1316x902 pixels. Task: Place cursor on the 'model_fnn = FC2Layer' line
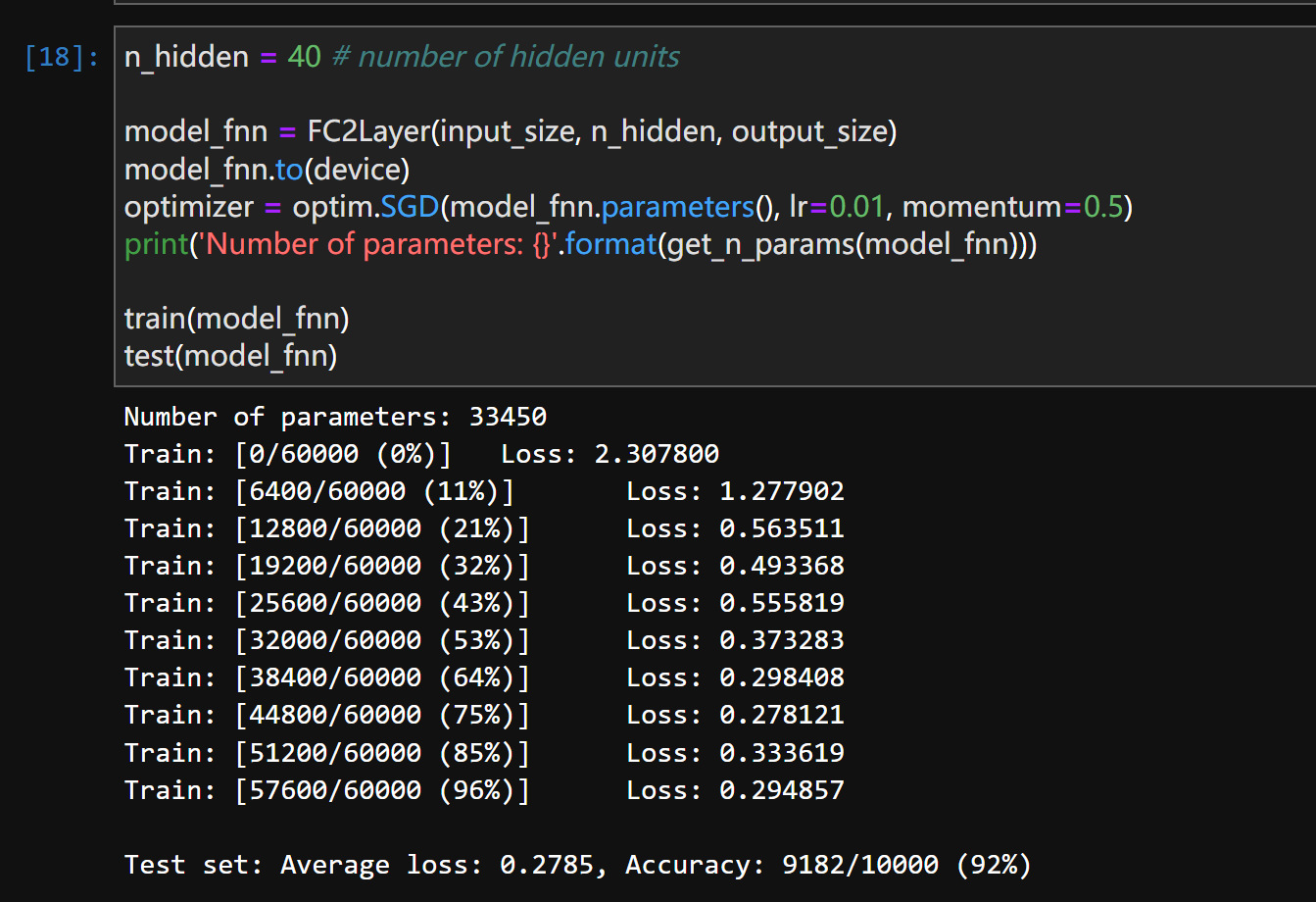pyautogui.click(x=511, y=131)
